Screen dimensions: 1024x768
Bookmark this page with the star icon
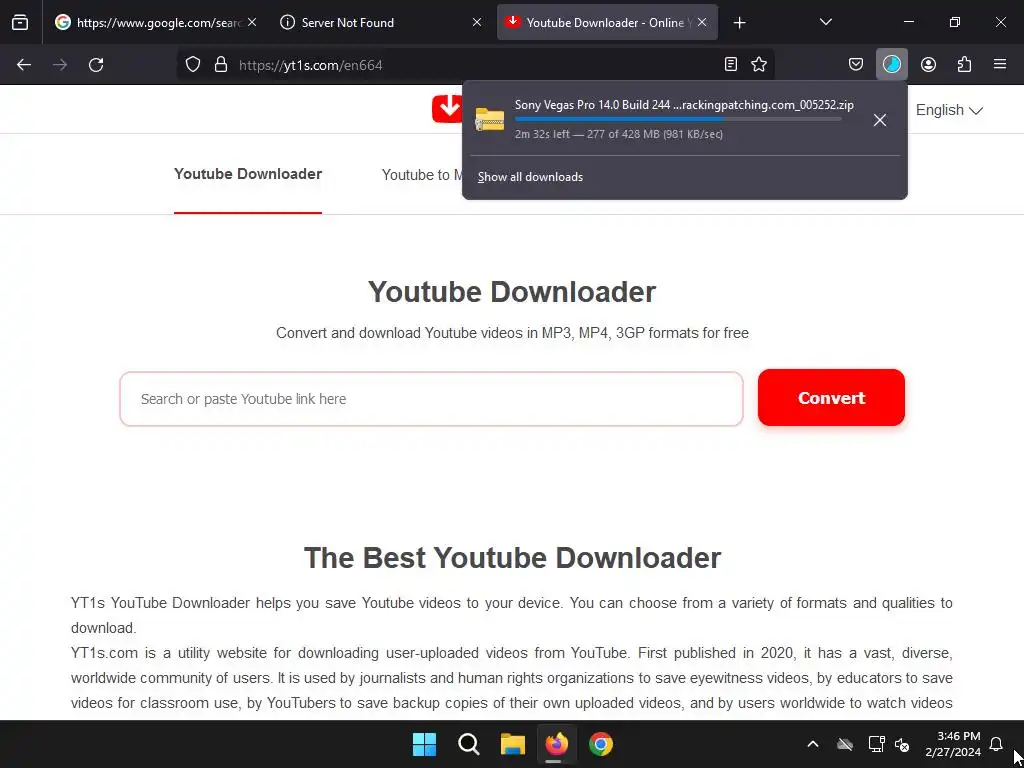pyautogui.click(x=759, y=65)
